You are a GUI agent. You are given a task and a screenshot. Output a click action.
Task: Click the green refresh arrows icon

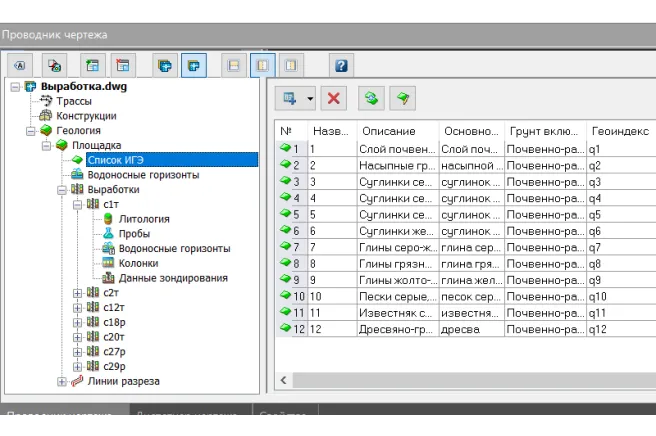coord(370,98)
